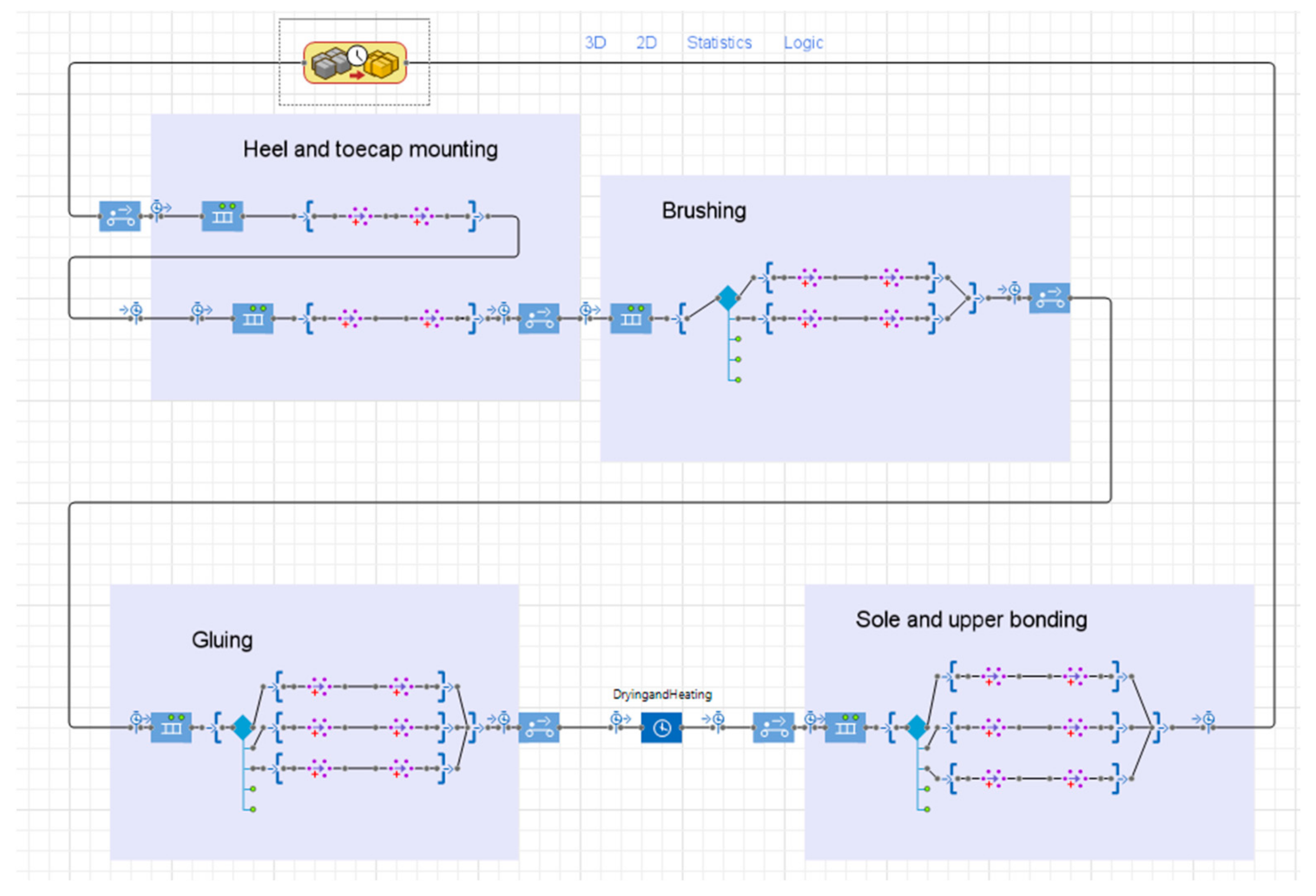This screenshot has width=1316, height=896.
Task: Click the 'Gluing' area label
Action: [222, 640]
